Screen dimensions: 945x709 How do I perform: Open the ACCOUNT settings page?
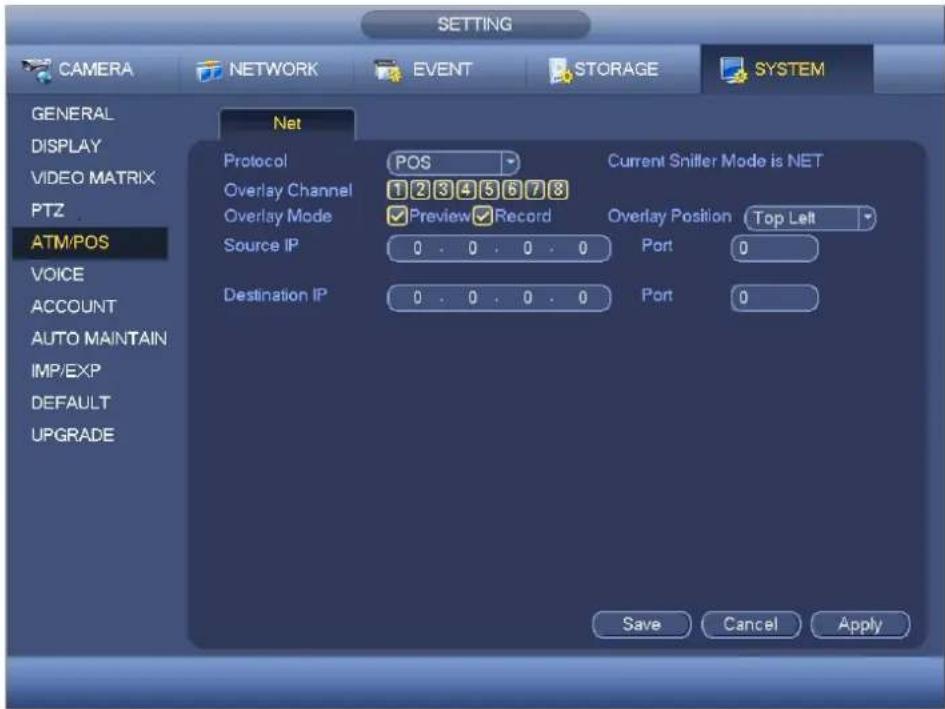(x=74, y=306)
